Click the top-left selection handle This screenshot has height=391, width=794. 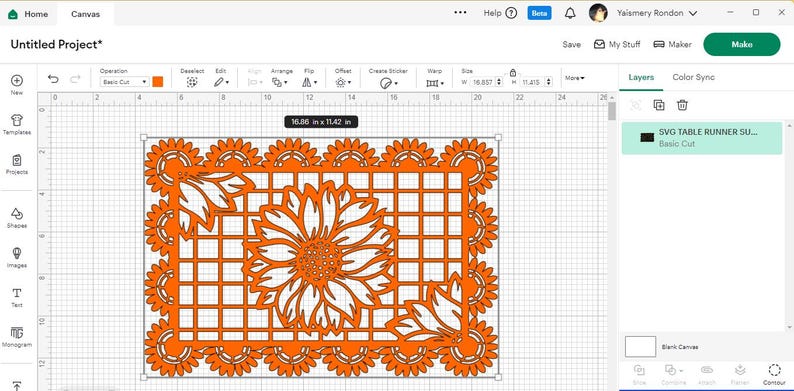pos(144,137)
